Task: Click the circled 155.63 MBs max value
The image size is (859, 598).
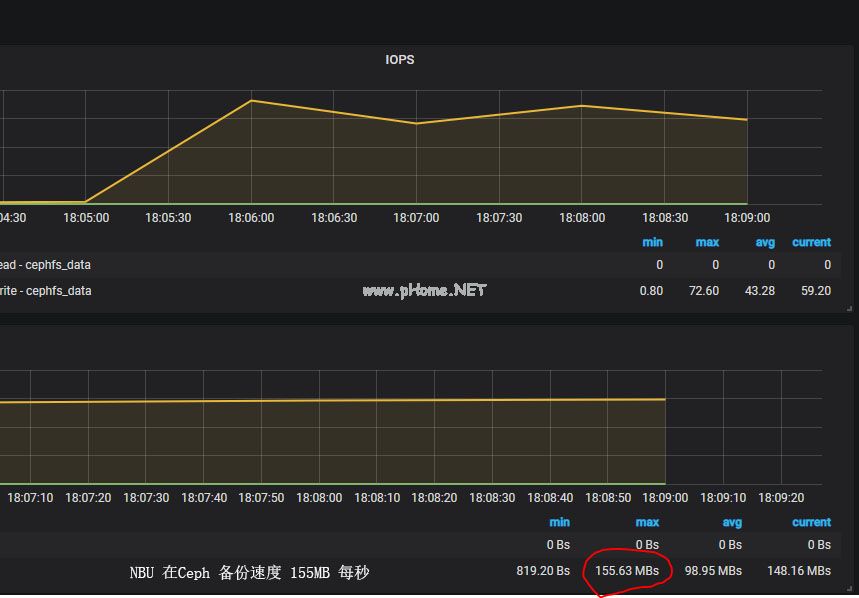Action: (628, 571)
